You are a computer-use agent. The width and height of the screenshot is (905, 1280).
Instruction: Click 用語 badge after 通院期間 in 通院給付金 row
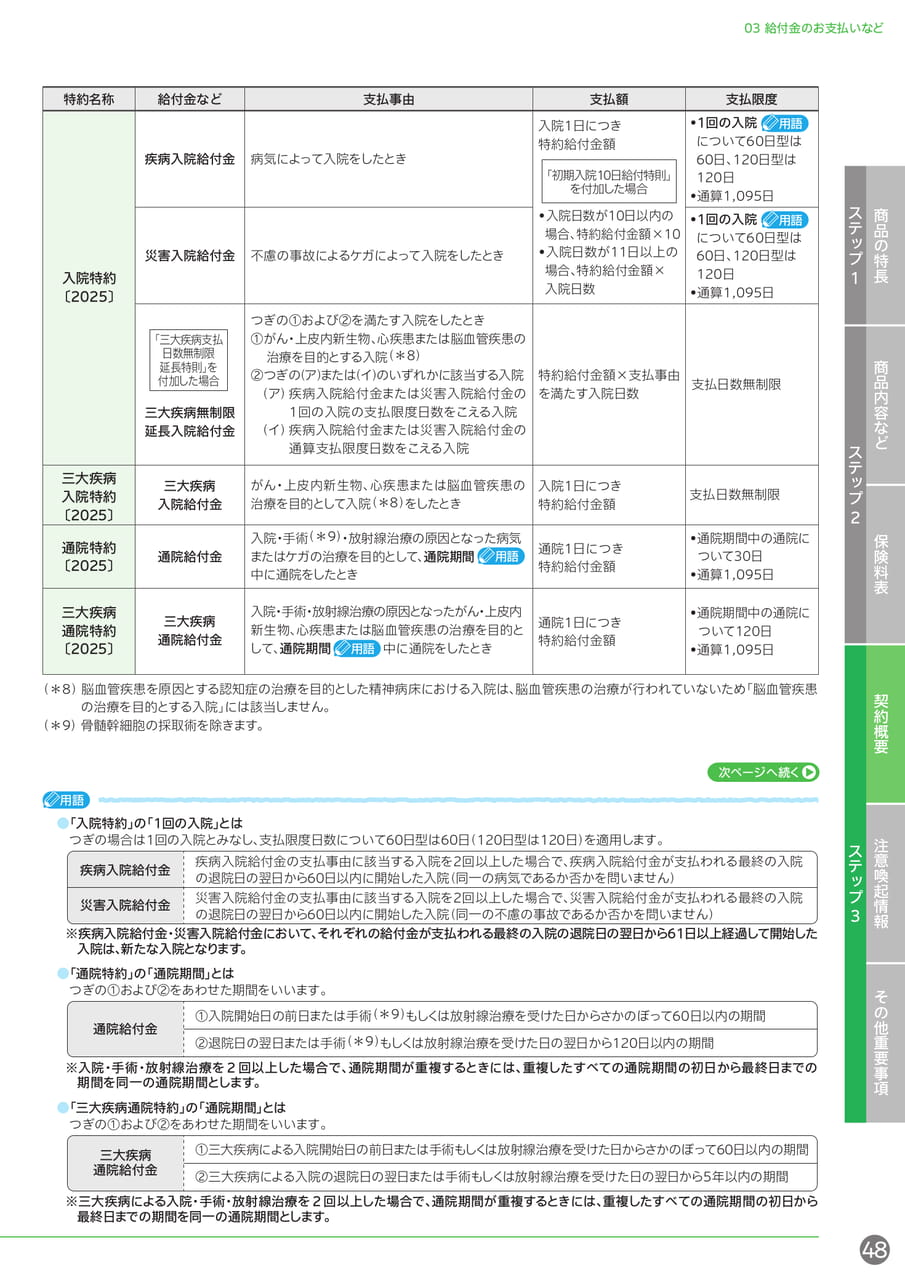(500, 556)
